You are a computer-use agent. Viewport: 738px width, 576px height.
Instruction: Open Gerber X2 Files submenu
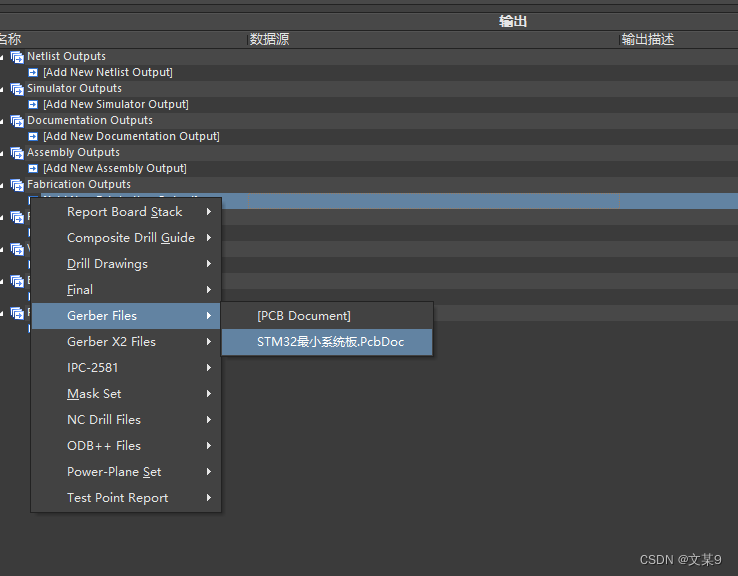pos(126,342)
